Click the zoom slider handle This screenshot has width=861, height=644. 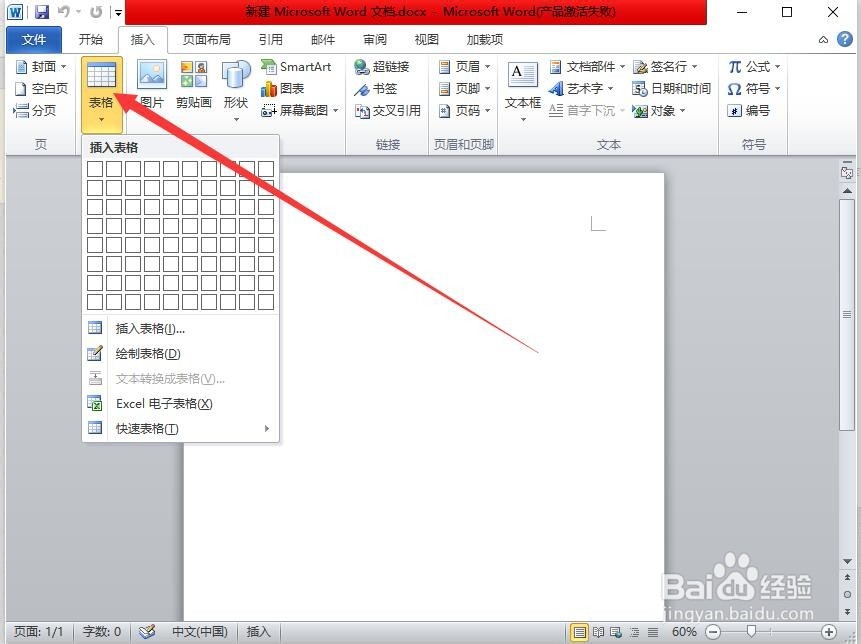[751, 631]
